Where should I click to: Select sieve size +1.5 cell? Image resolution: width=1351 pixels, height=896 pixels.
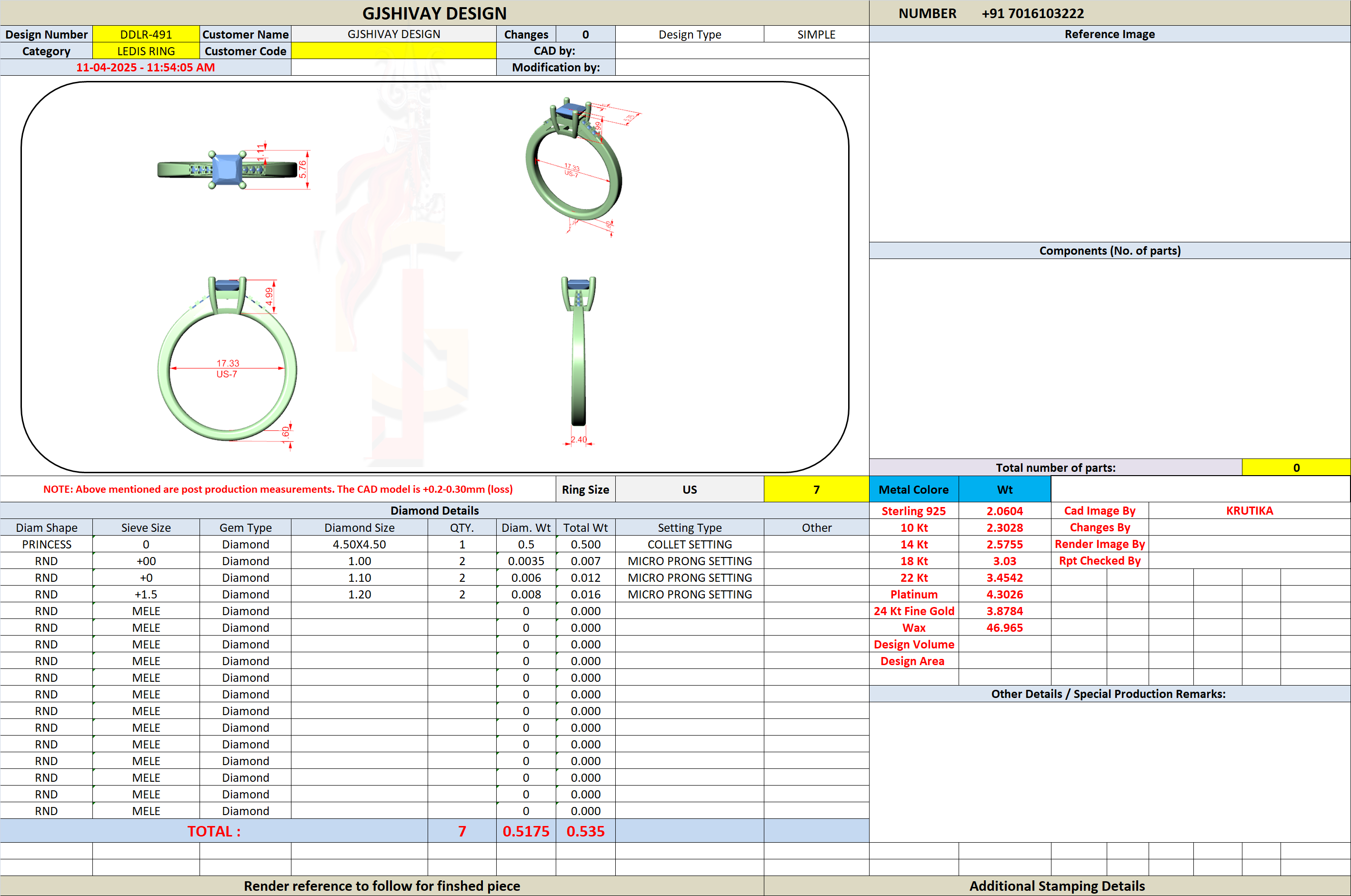pyautogui.click(x=146, y=594)
